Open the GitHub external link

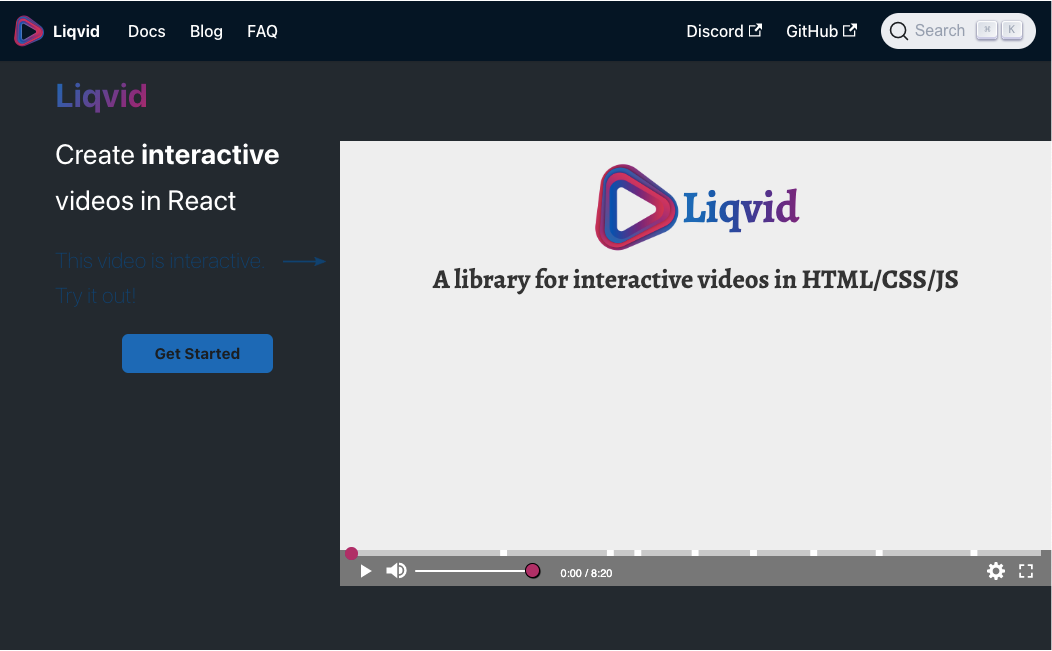click(x=821, y=32)
